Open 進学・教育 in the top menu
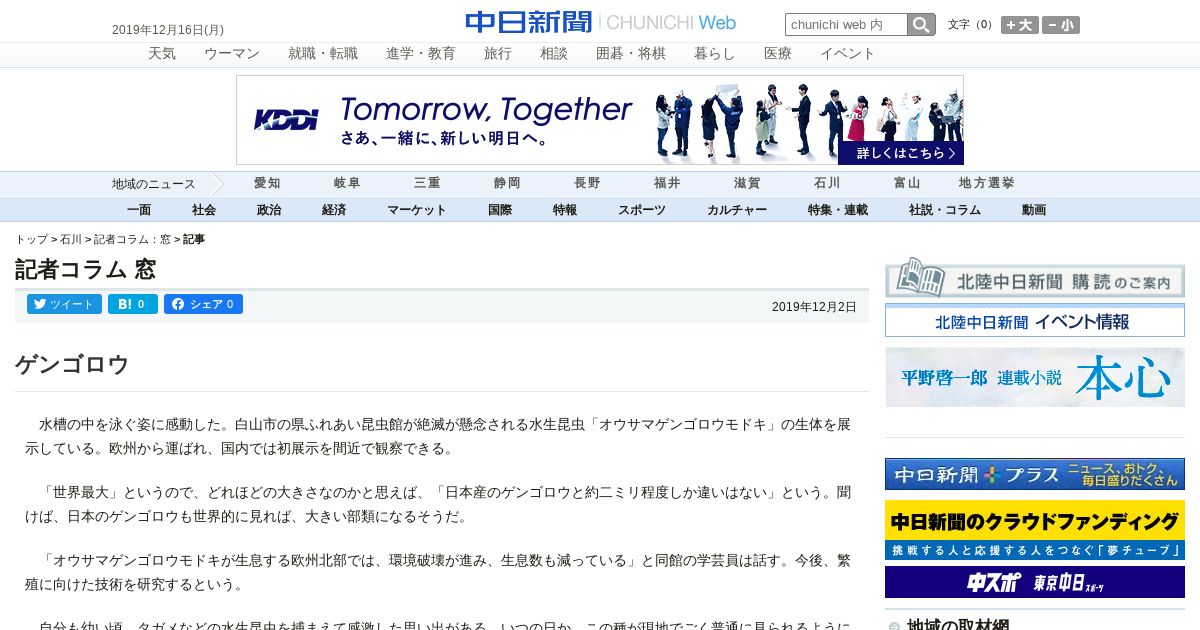1200x630 pixels. coord(421,54)
